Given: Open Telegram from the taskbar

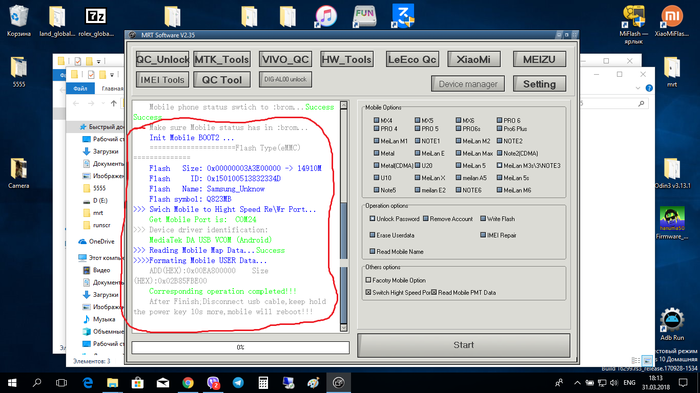Looking at the screenshot, I should [238, 383].
